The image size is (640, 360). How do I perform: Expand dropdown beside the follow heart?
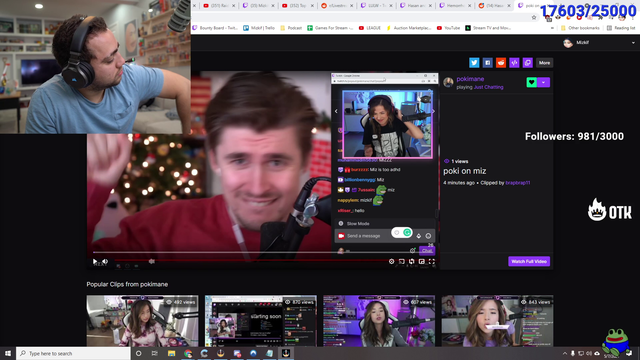coord(544,82)
